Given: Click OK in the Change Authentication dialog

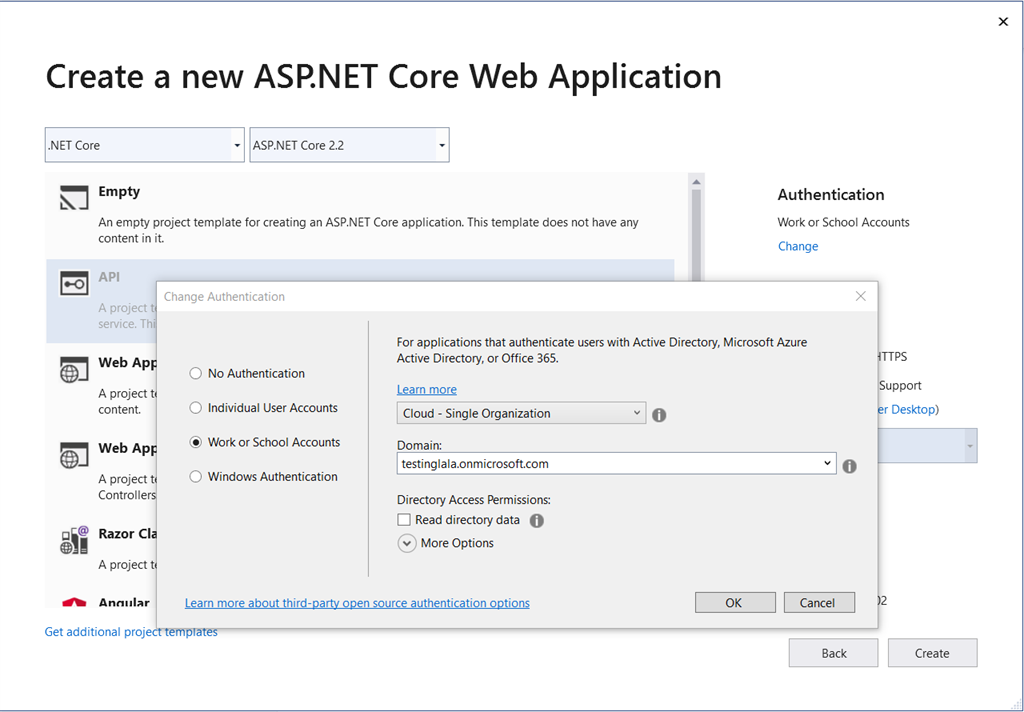Looking at the screenshot, I should (735, 603).
